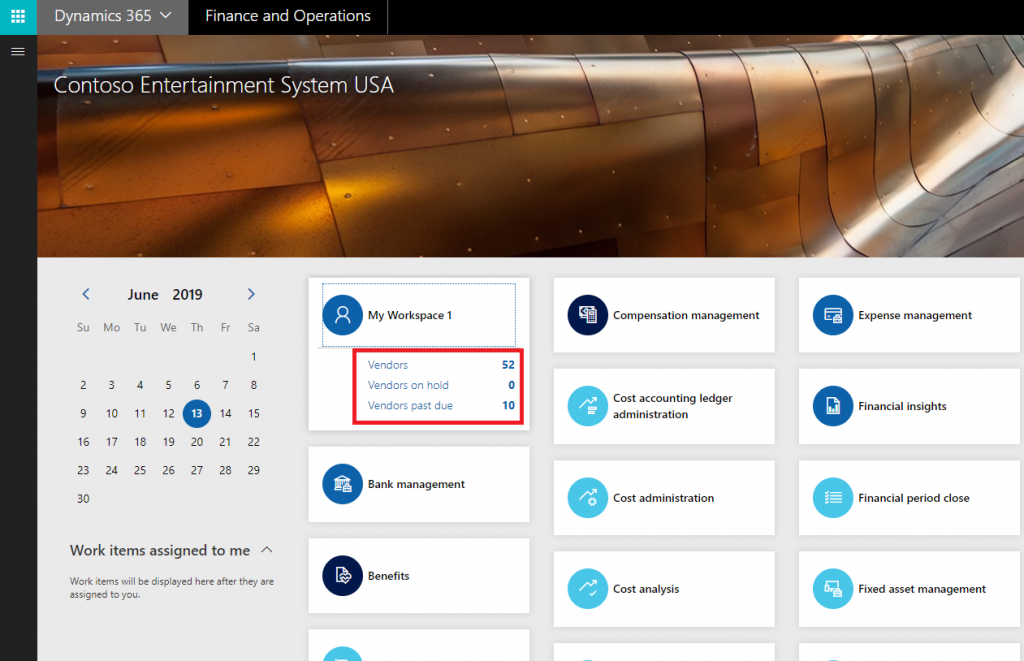Click the My Workspace 1 tile title
Image resolution: width=1024 pixels, height=661 pixels.
pos(410,315)
